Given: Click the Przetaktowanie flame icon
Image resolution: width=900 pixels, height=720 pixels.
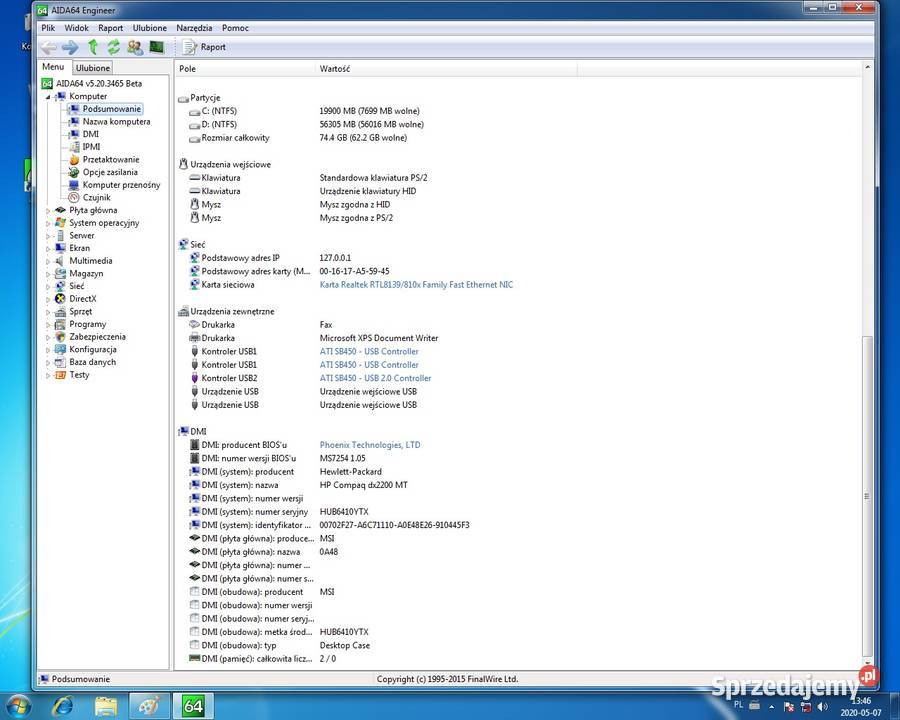Looking at the screenshot, I should tap(74, 160).
